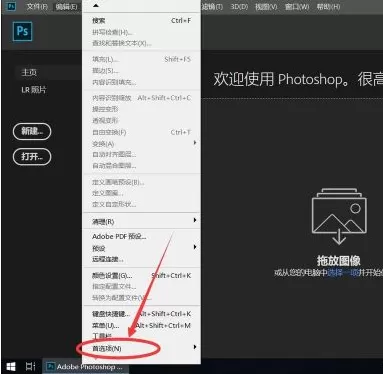This screenshot has width=383, height=374.
Task: Choose 键盘快捷键... menu item
Action: pos(141,314)
